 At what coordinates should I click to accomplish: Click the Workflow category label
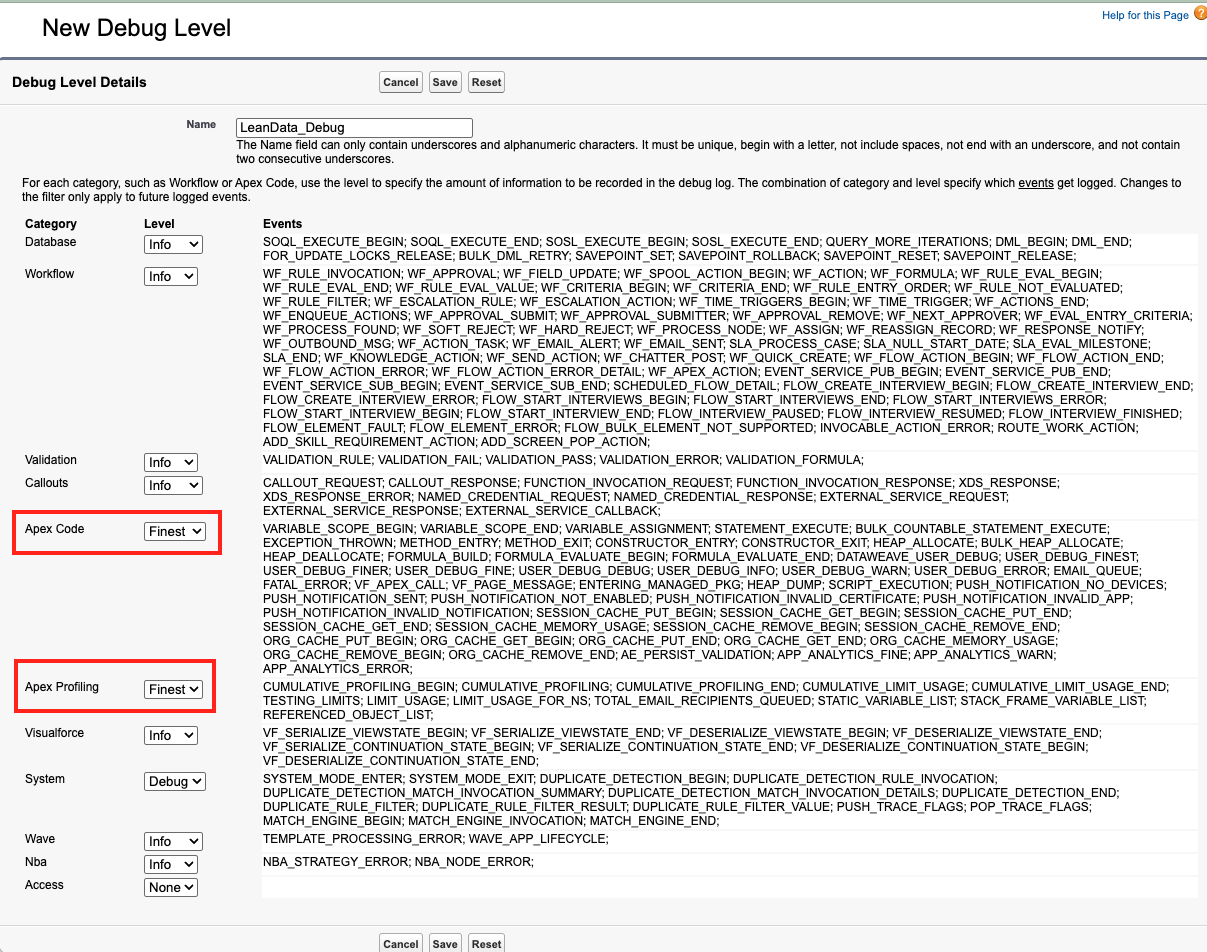(x=50, y=274)
